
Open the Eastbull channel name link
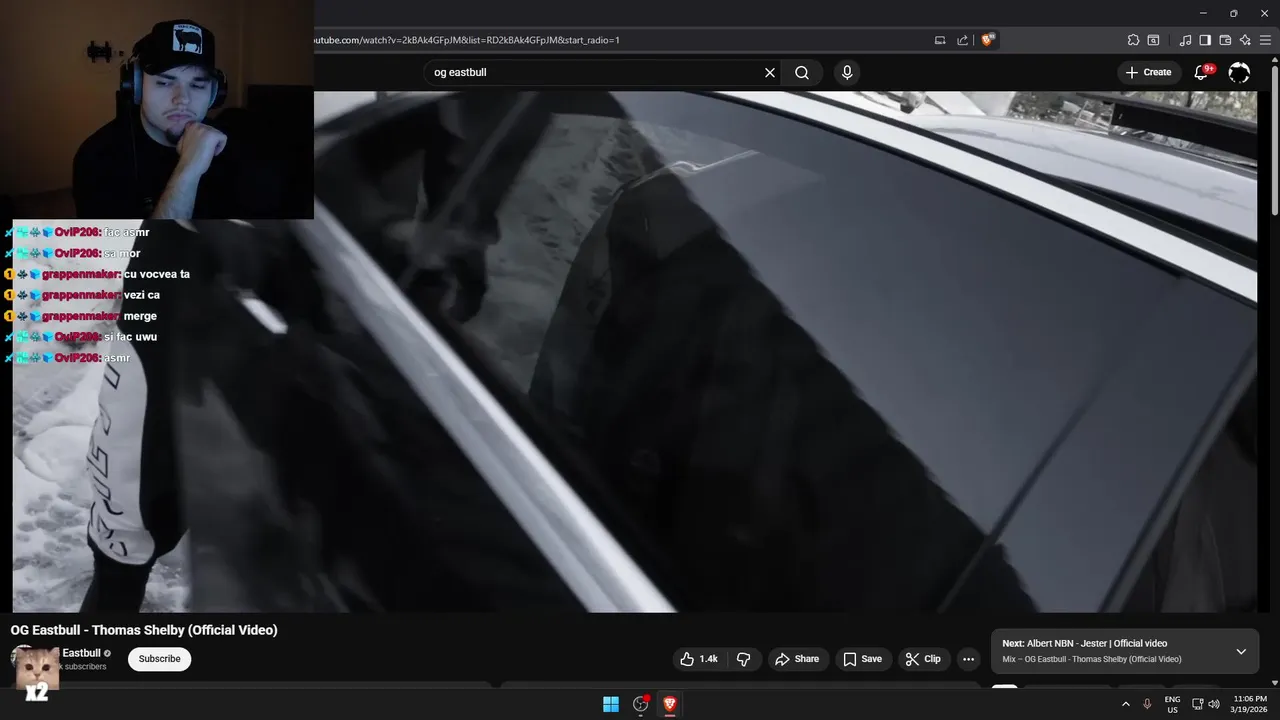coord(81,653)
